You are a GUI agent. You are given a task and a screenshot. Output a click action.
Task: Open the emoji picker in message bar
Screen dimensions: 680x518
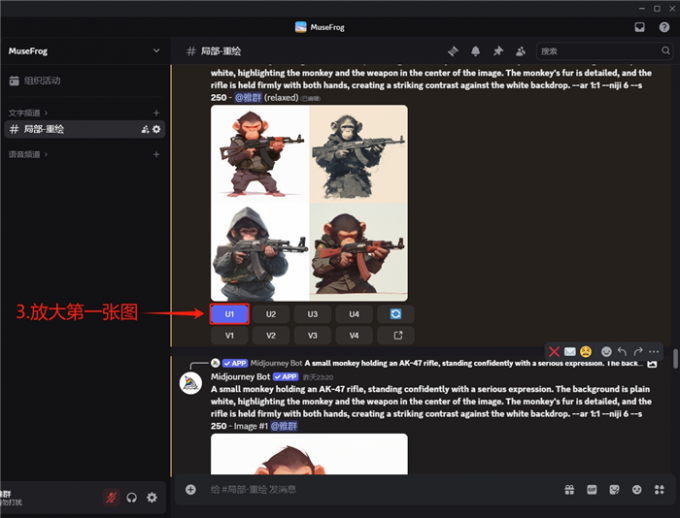[637, 490]
